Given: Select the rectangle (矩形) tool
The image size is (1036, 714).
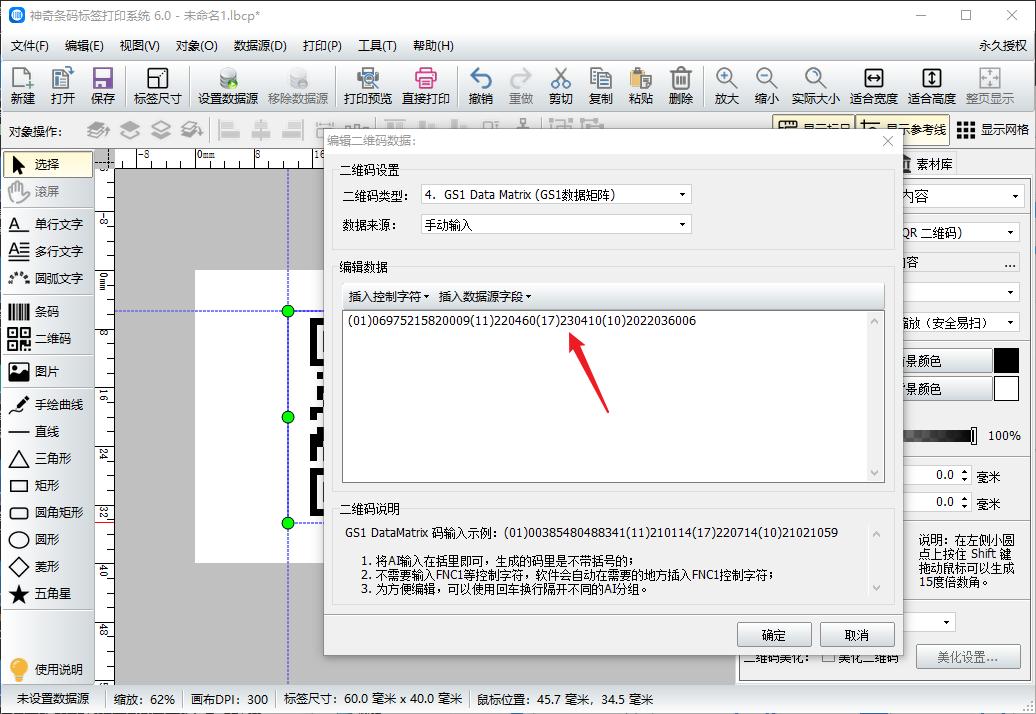Looking at the screenshot, I should (x=48, y=485).
